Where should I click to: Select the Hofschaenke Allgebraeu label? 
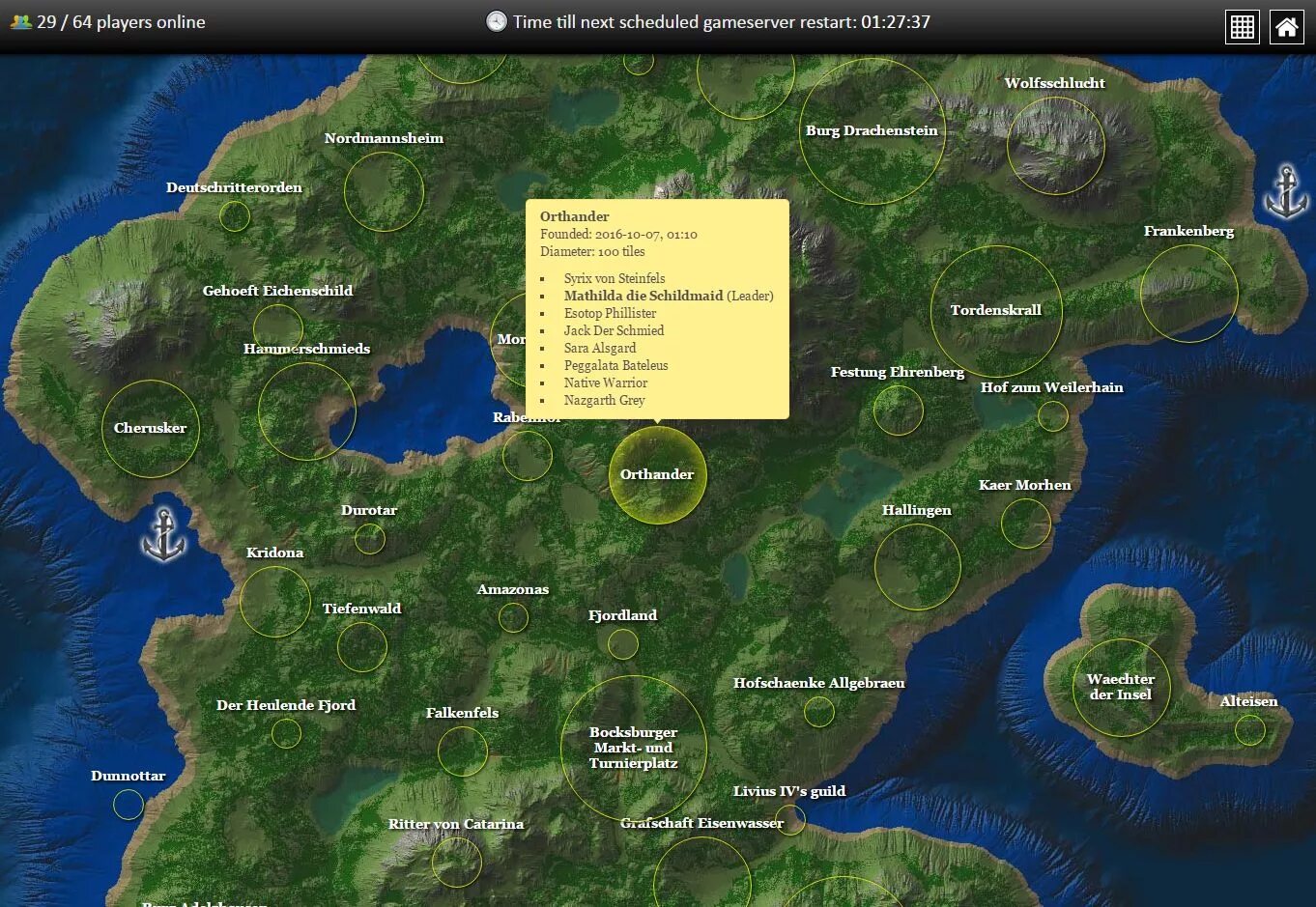click(818, 683)
